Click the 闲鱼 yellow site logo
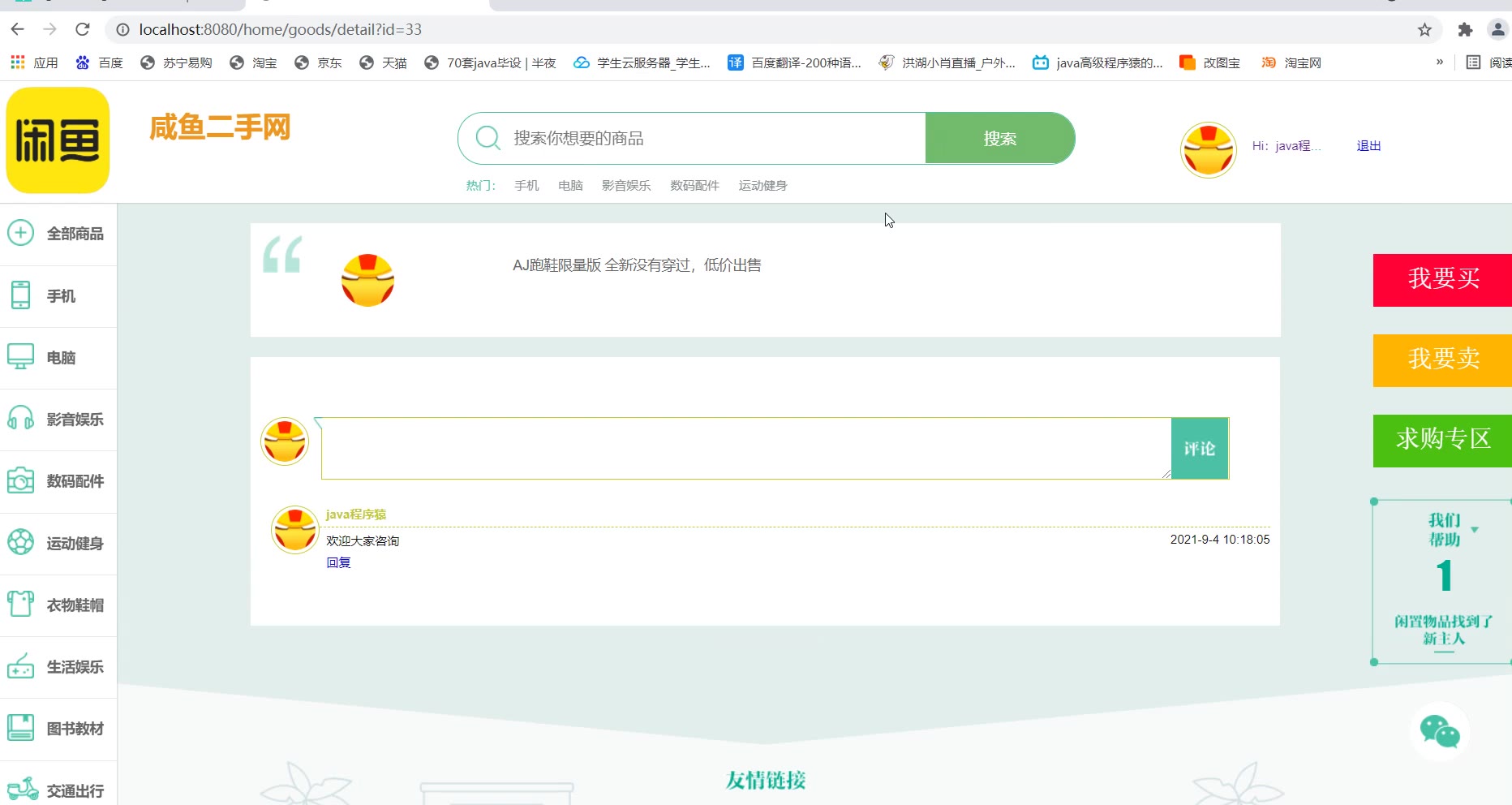Image resolution: width=1512 pixels, height=805 pixels. point(58,140)
